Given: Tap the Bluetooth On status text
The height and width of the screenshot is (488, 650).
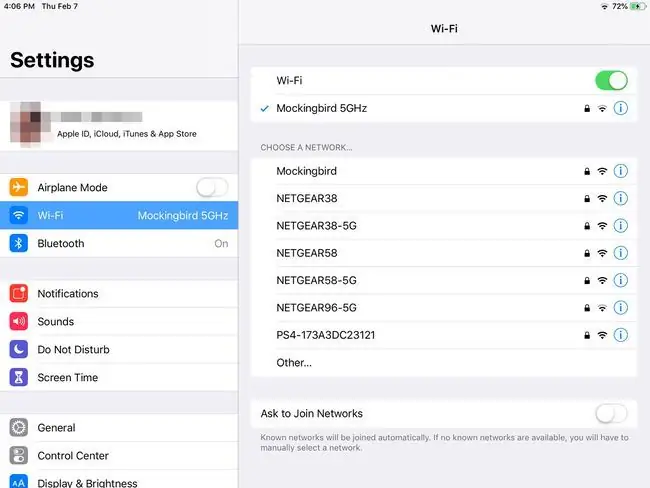Looking at the screenshot, I should click(221, 243).
